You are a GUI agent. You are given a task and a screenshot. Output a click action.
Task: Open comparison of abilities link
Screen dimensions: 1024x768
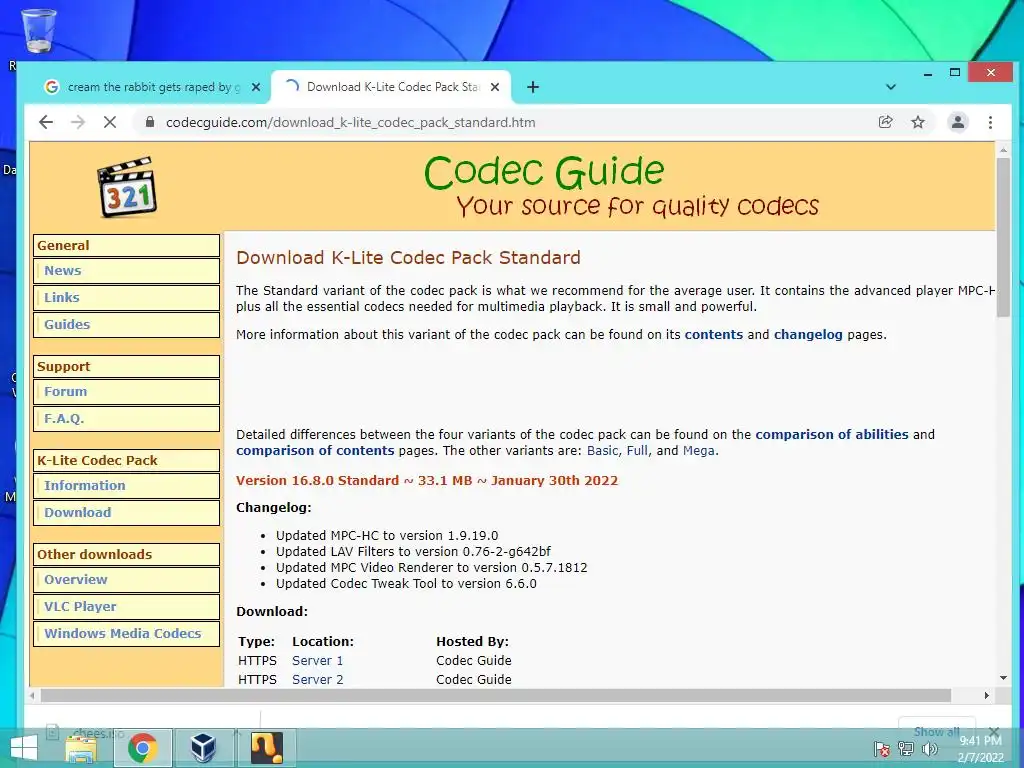point(832,434)
